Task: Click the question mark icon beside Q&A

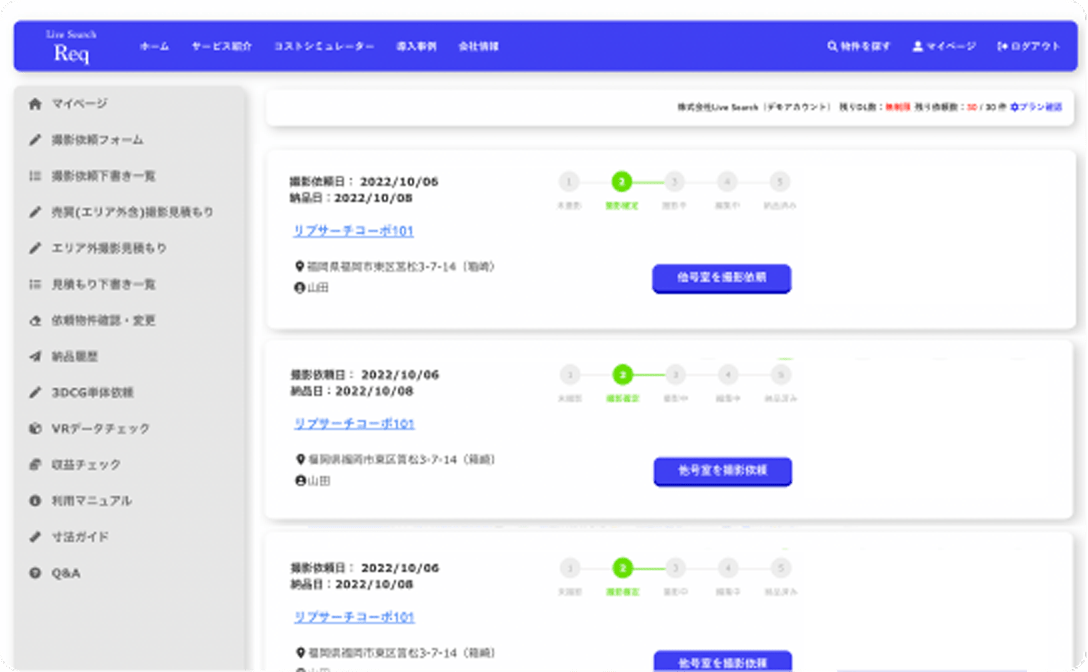Action: click(x=35, y=573)
